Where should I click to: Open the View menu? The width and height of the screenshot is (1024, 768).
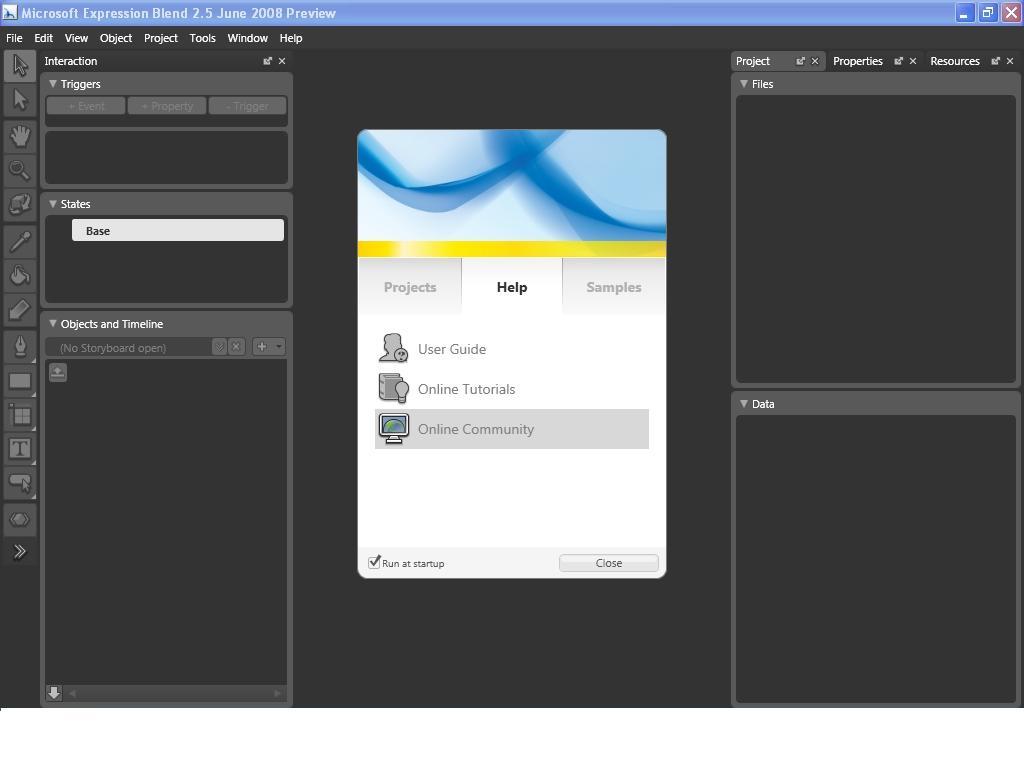tap(76, 38)
